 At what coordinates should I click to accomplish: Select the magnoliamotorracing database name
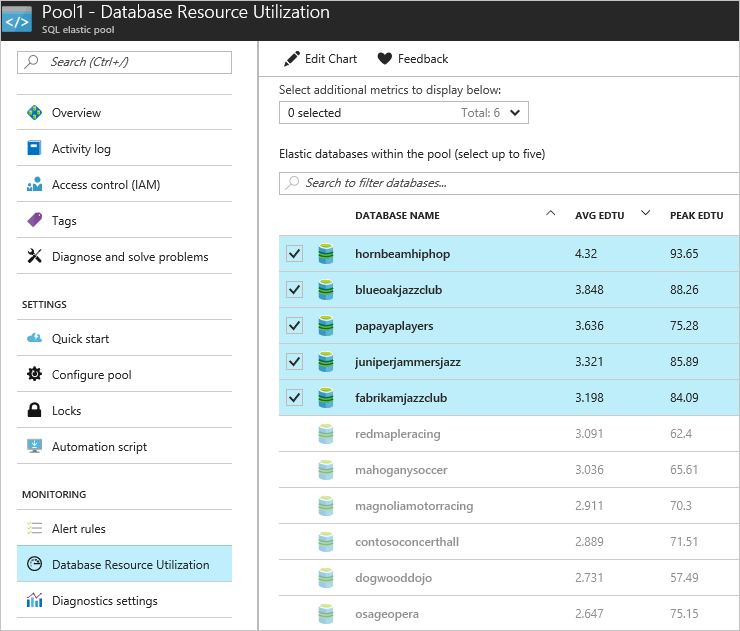click(x=414, y=505)
